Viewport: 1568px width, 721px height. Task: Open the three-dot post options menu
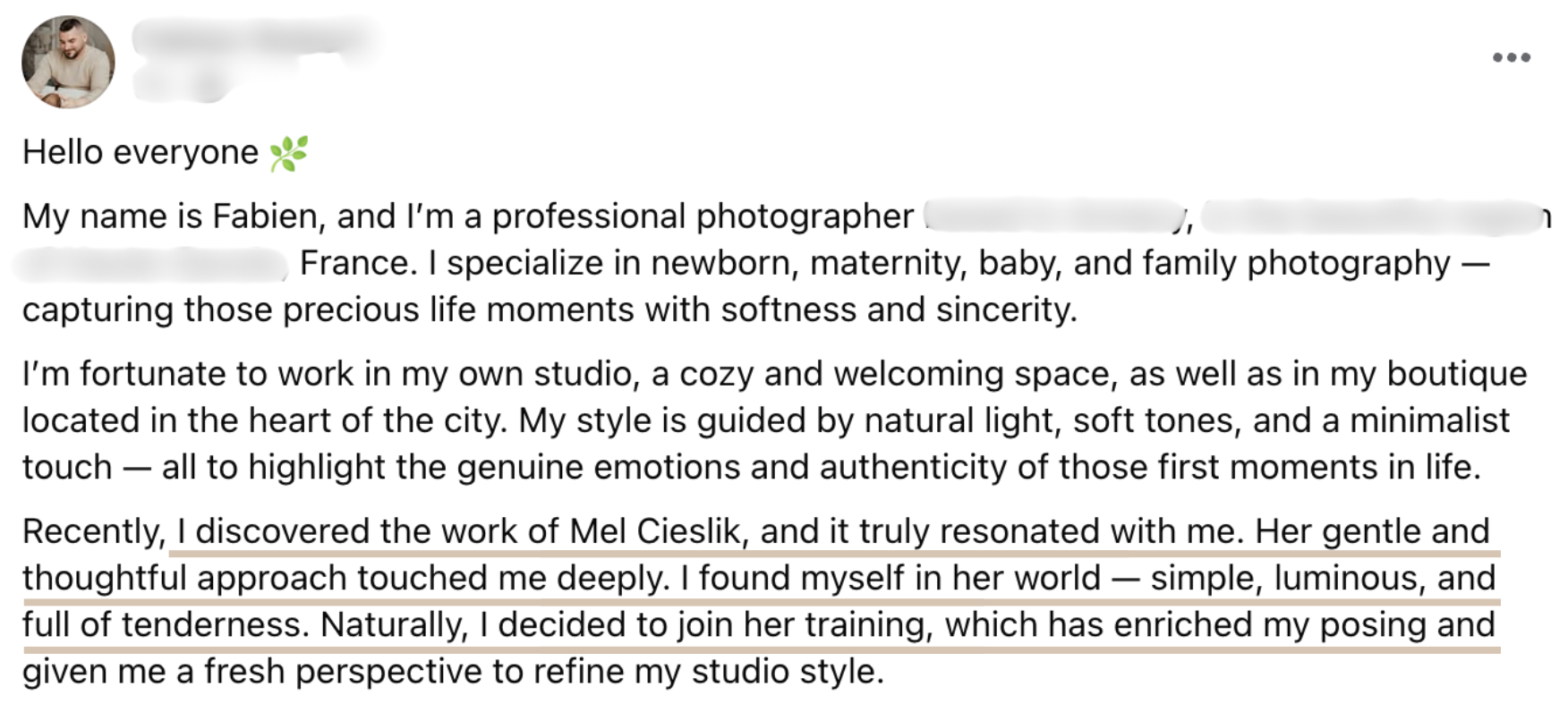pyautogui.click(x=1511, y=58)
